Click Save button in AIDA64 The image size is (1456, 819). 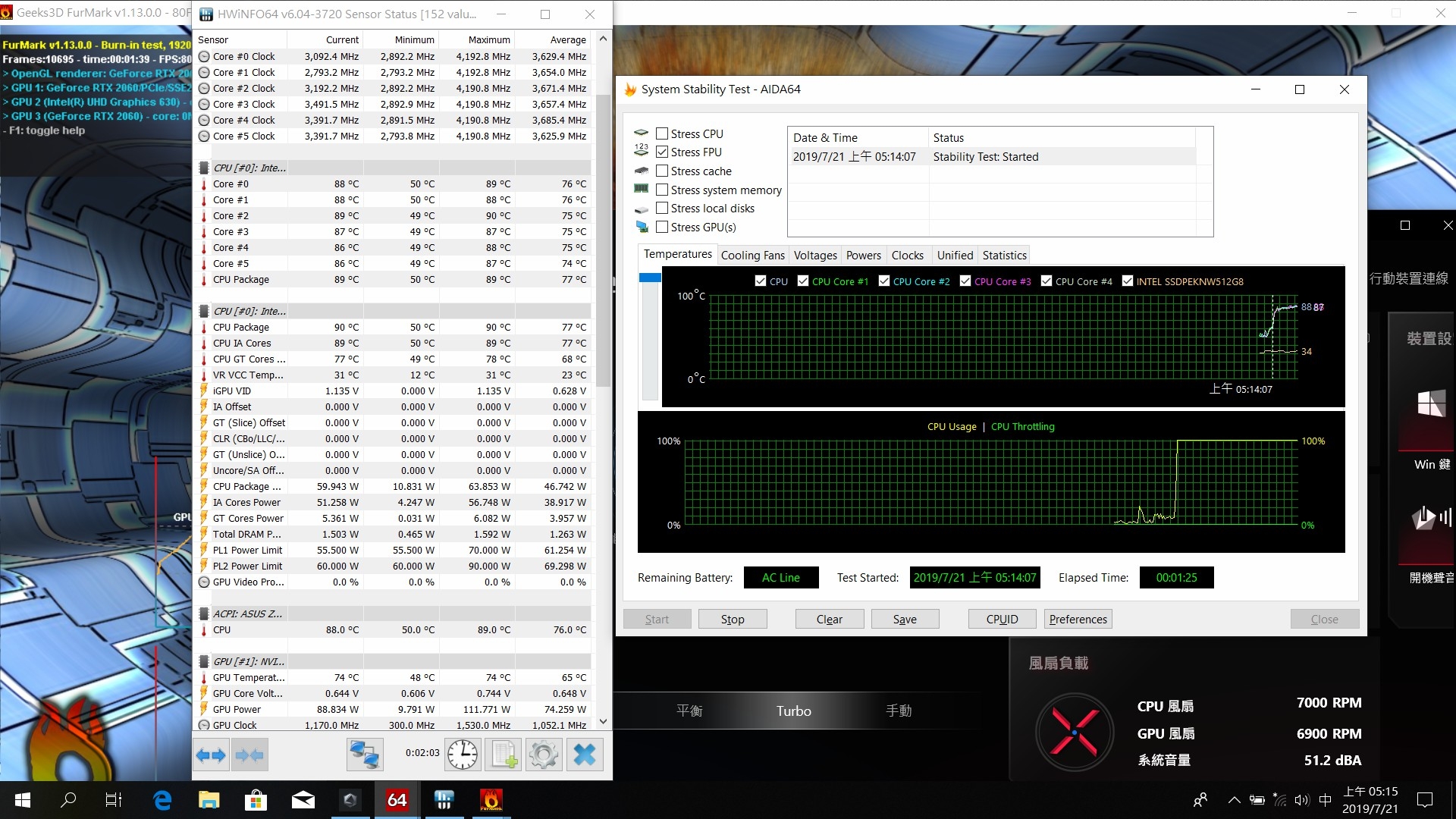pos(905,619)
